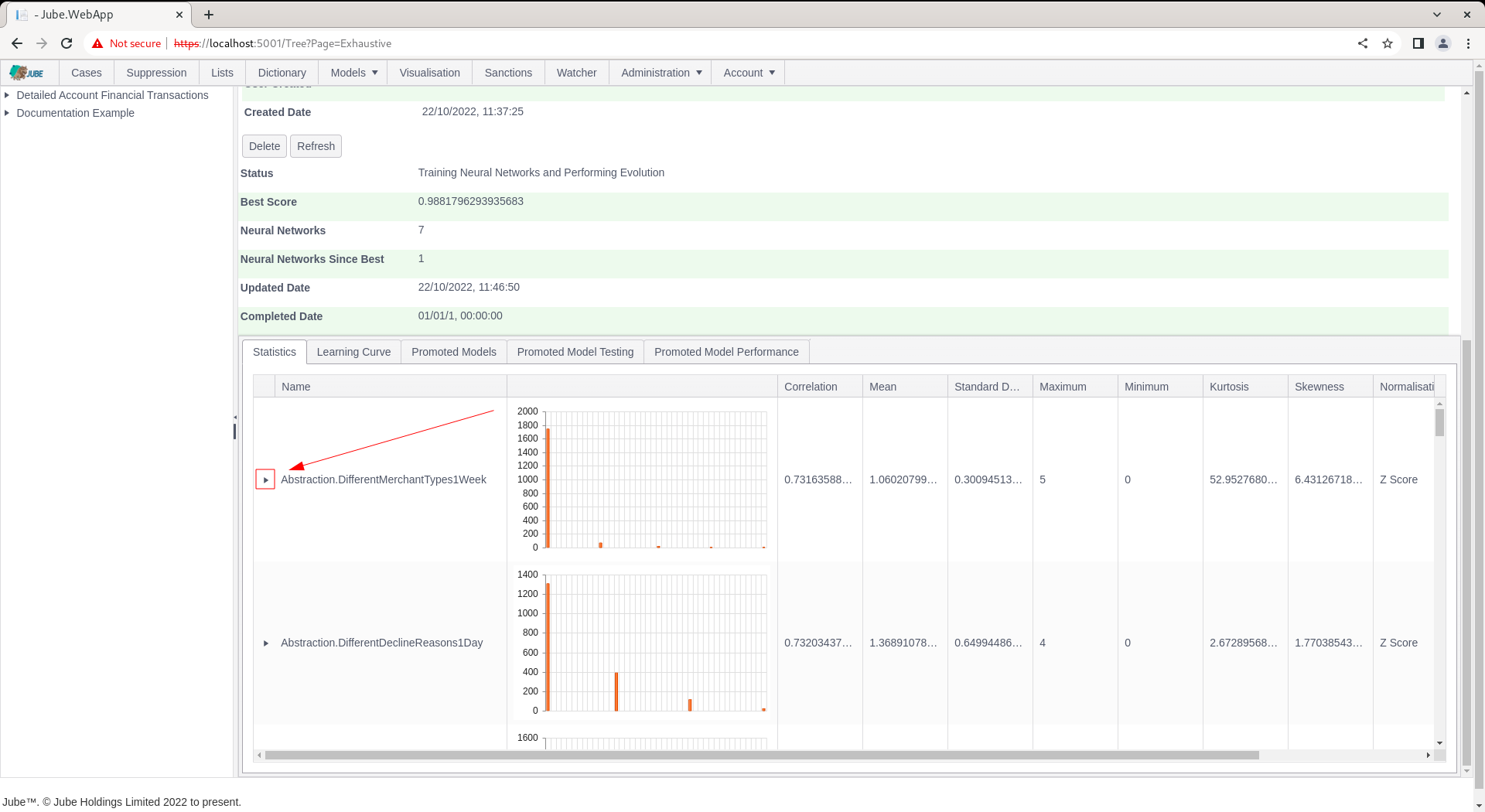Go back to previous page
The width and height of the screenshot is (1485, 812).
(17, 43)
